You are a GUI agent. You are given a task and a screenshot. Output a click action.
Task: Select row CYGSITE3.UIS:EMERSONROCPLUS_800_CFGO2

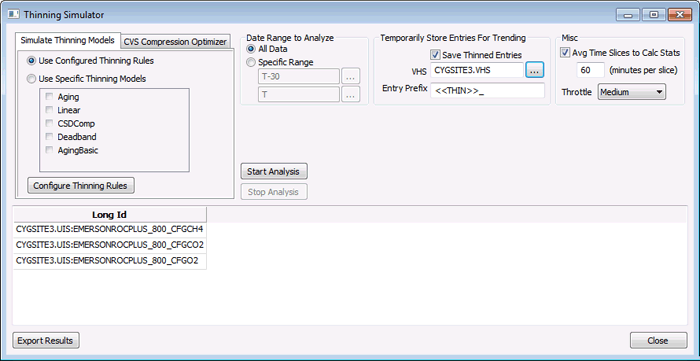pyautogui.click(x=110, y=261)
